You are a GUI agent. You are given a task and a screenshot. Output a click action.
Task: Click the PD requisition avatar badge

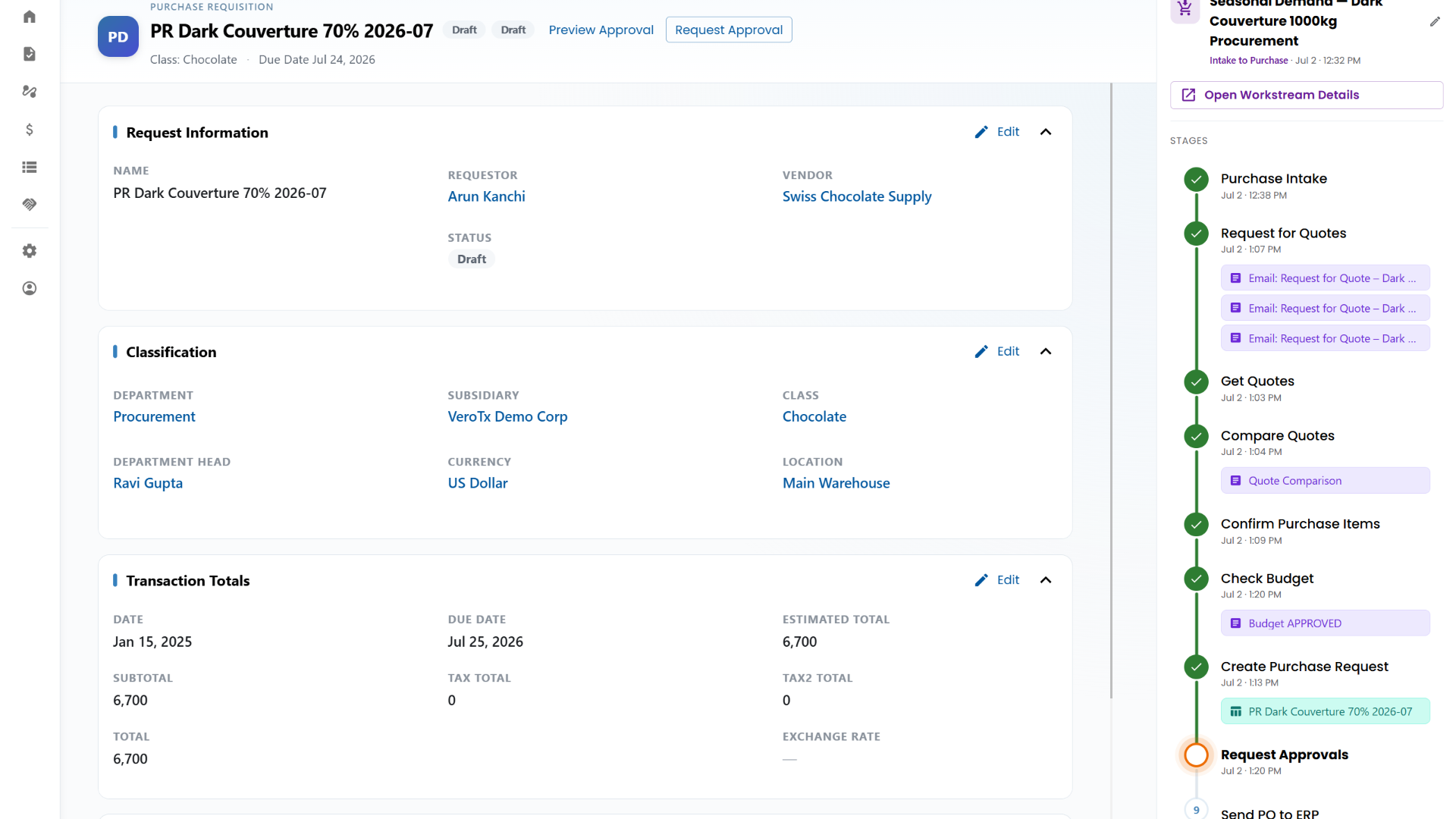click(x=118, y=36)
